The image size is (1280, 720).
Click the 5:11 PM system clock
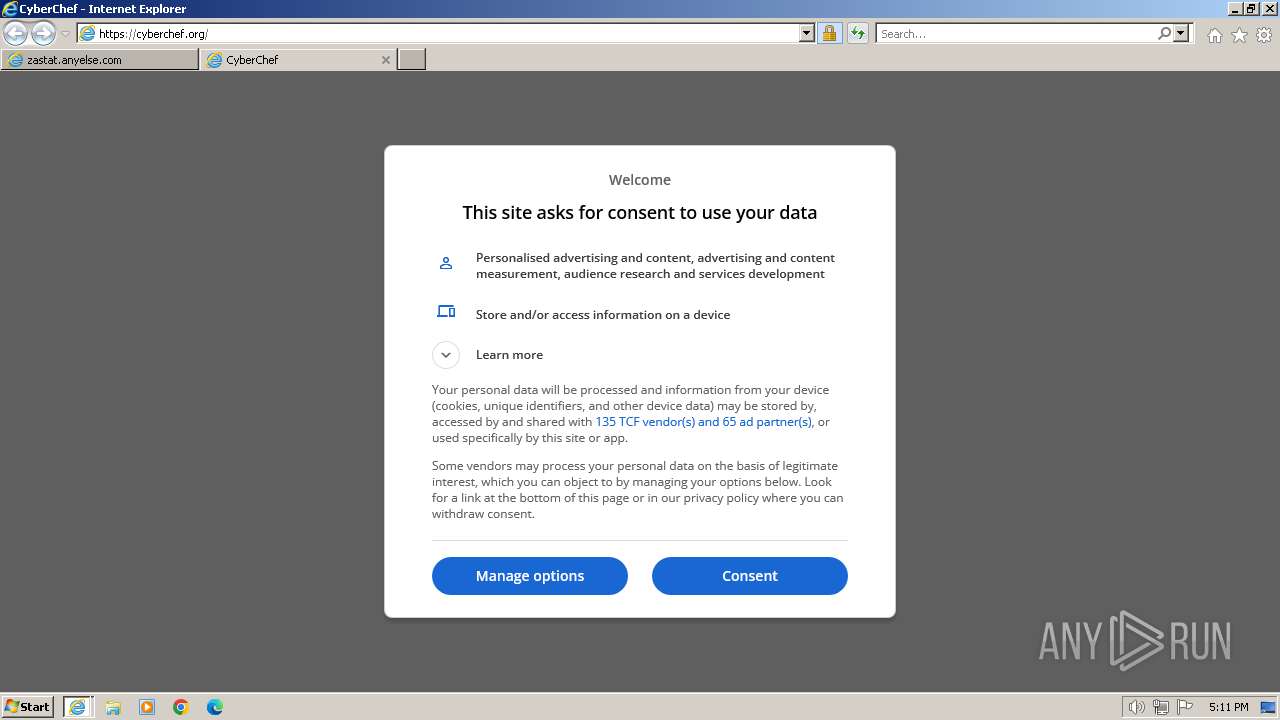click(x=1228, y=707)
